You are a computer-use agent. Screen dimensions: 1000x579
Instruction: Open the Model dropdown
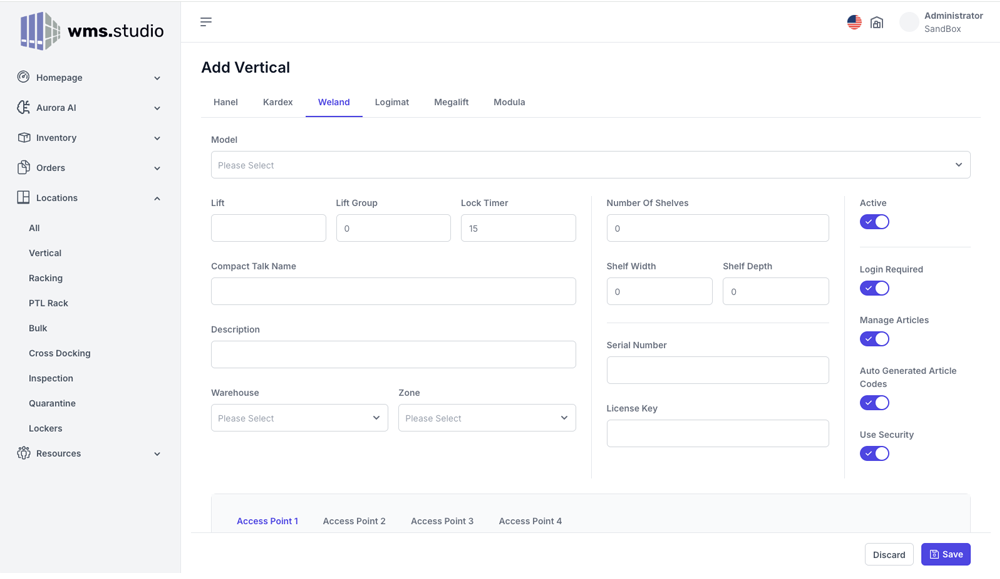coord(590,165)
